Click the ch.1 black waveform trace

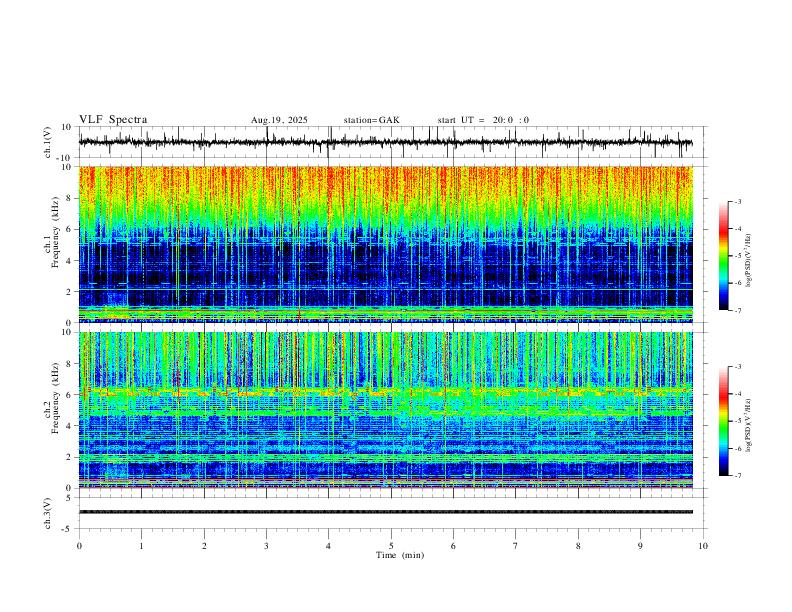click(385, 142)
